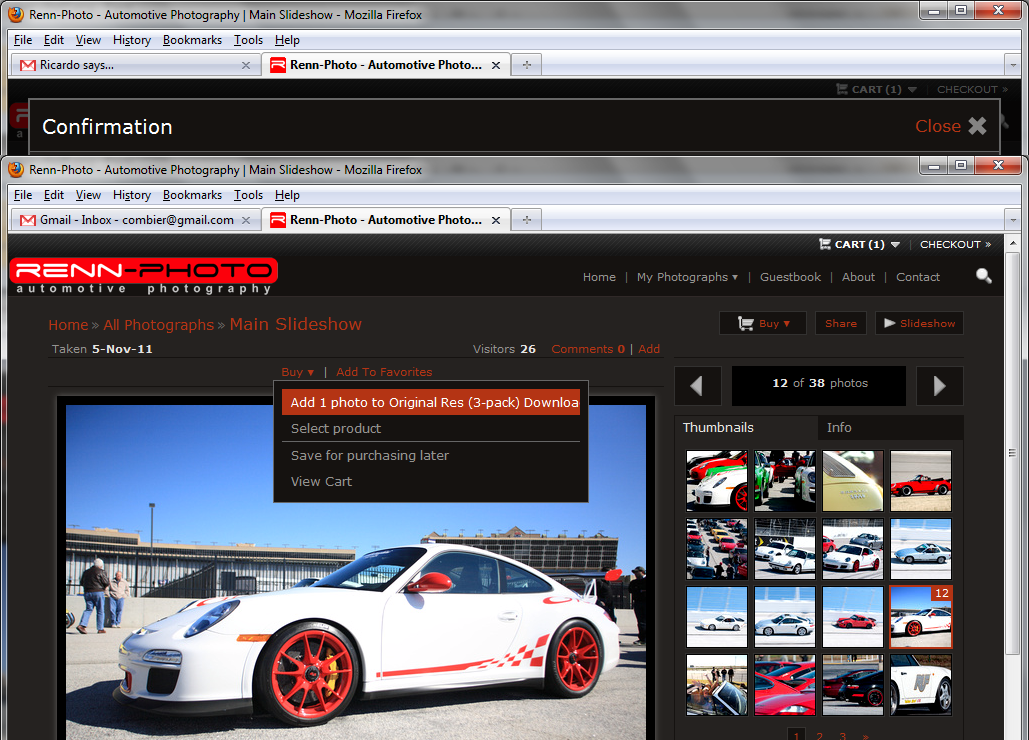Image resolution: width=1029 pixels, height=740 pixels.
Task: Click the shopping cart icon
Action: click(x=825, y=244)
